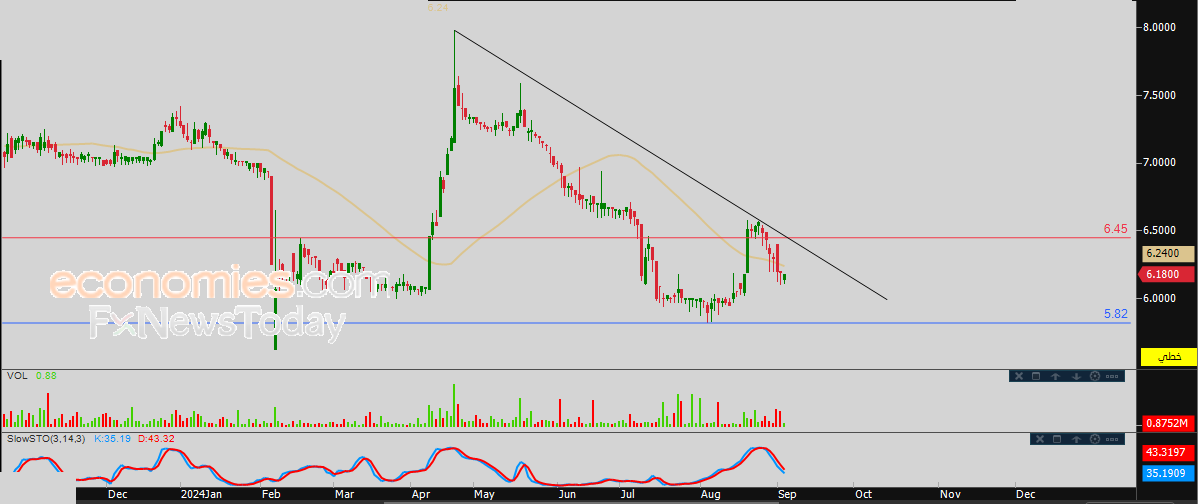Click the K:35.19 stochastic reading
The height and width of the screenshot is (504, 1198).
(112, 439)
